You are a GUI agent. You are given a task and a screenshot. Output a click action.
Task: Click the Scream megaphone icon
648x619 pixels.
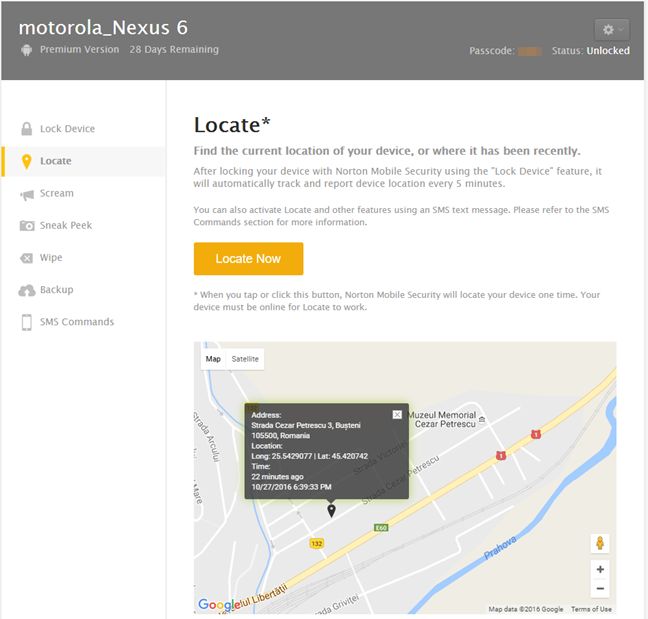[x=27, y=194]
